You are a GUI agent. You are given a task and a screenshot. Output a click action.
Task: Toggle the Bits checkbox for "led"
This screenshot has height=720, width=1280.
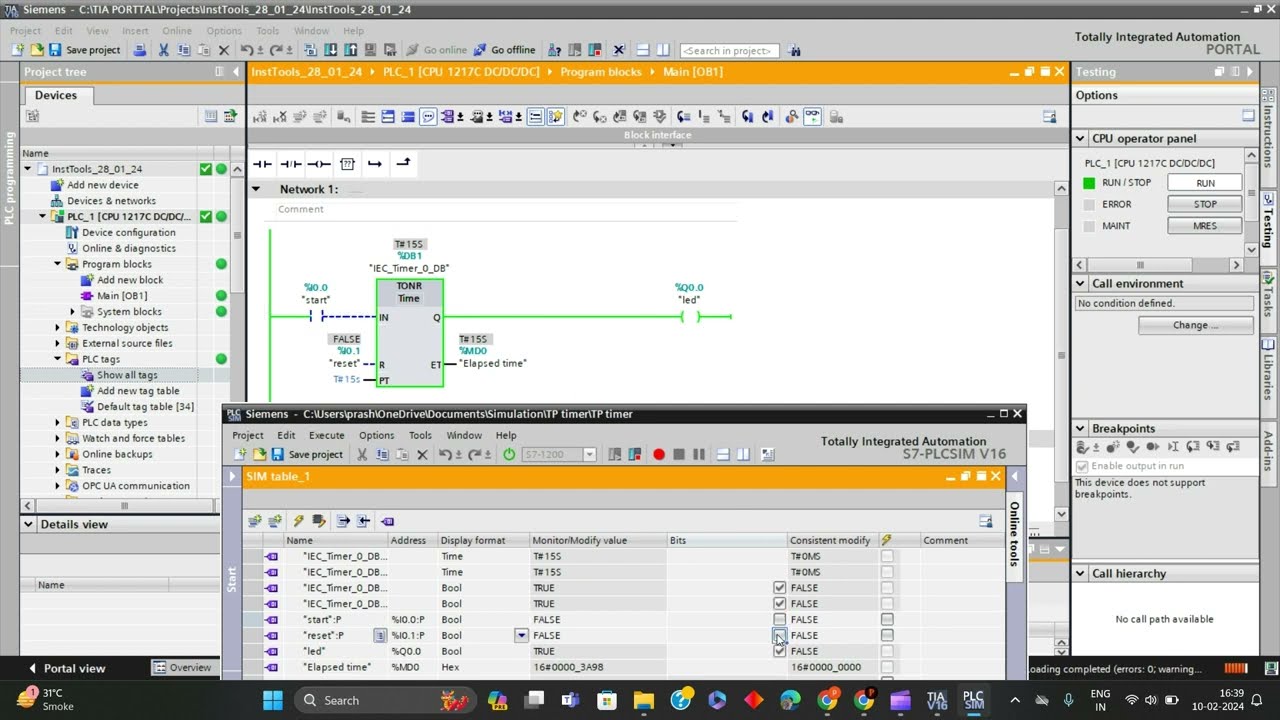click(780, 651)
